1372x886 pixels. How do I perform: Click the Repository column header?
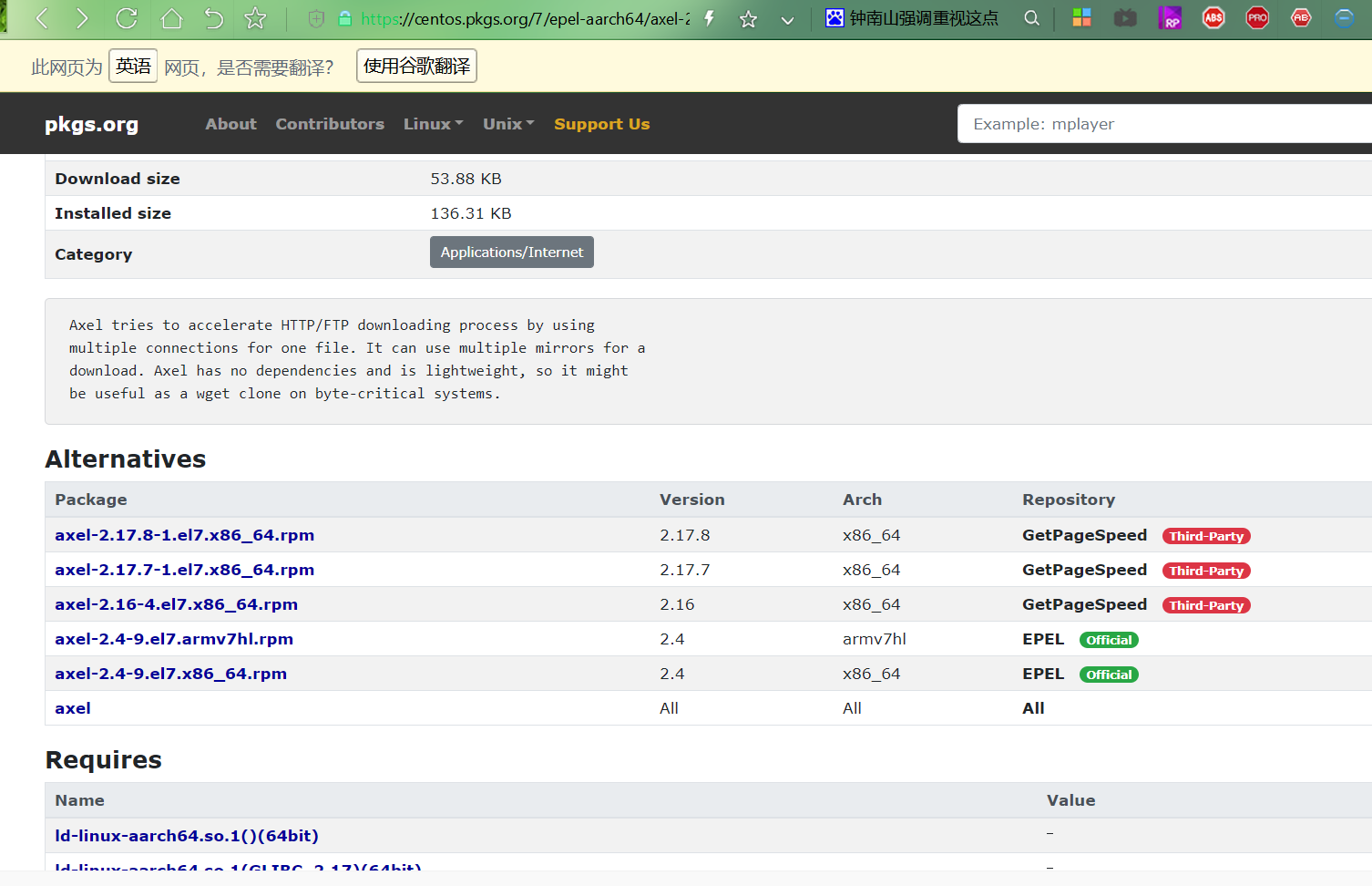[x=1069, y=500]
